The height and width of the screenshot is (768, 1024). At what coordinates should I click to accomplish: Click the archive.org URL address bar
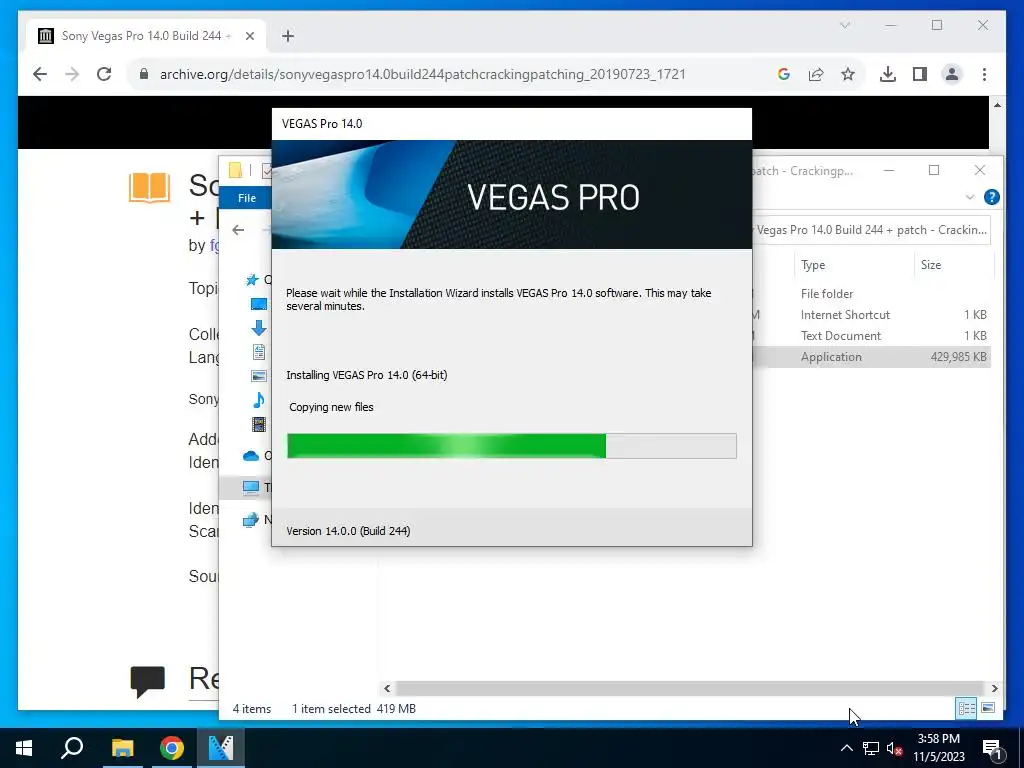pyautogui.click(x=423, y=74)
